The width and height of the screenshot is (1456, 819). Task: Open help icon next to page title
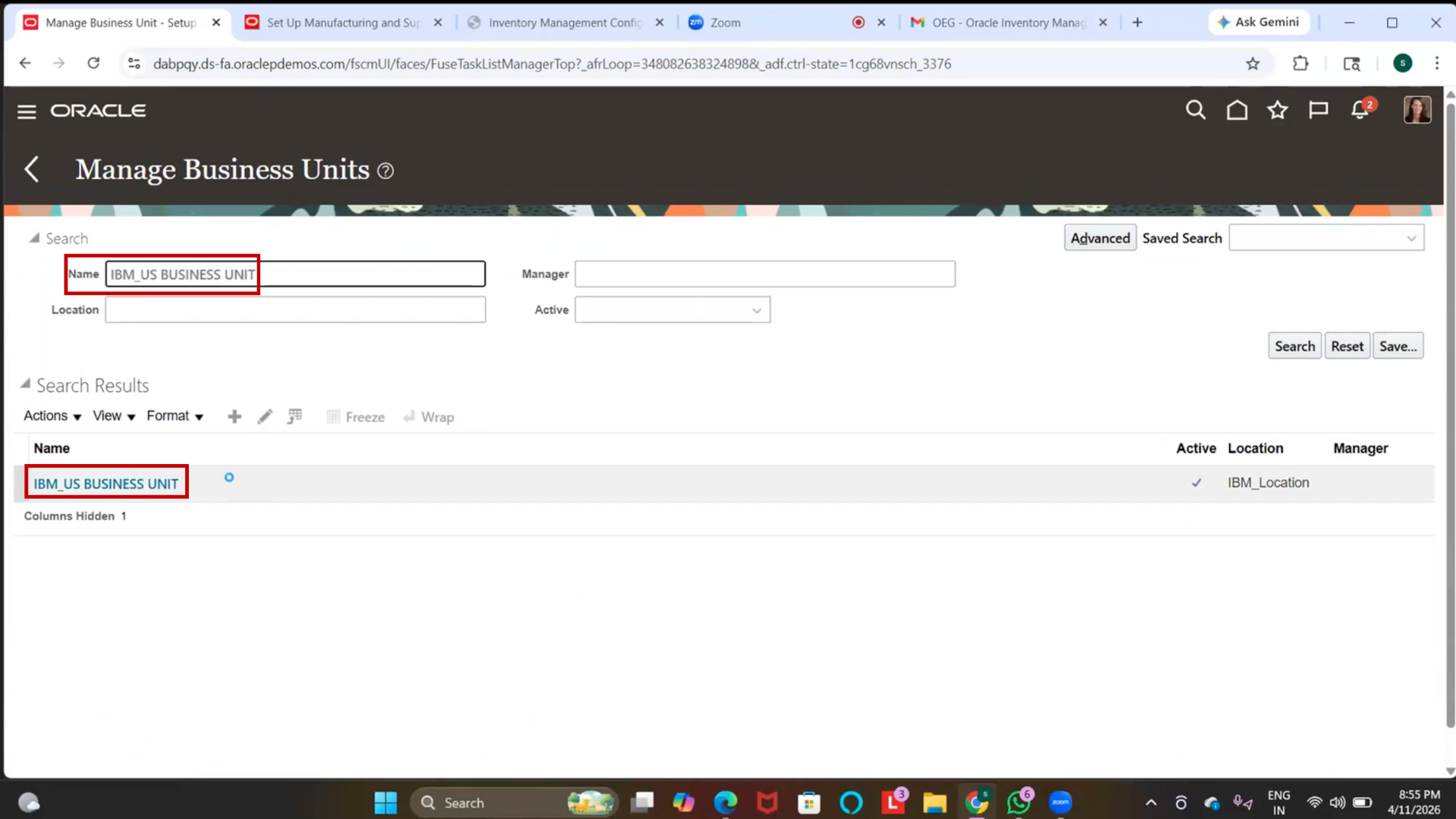(385, 171)
